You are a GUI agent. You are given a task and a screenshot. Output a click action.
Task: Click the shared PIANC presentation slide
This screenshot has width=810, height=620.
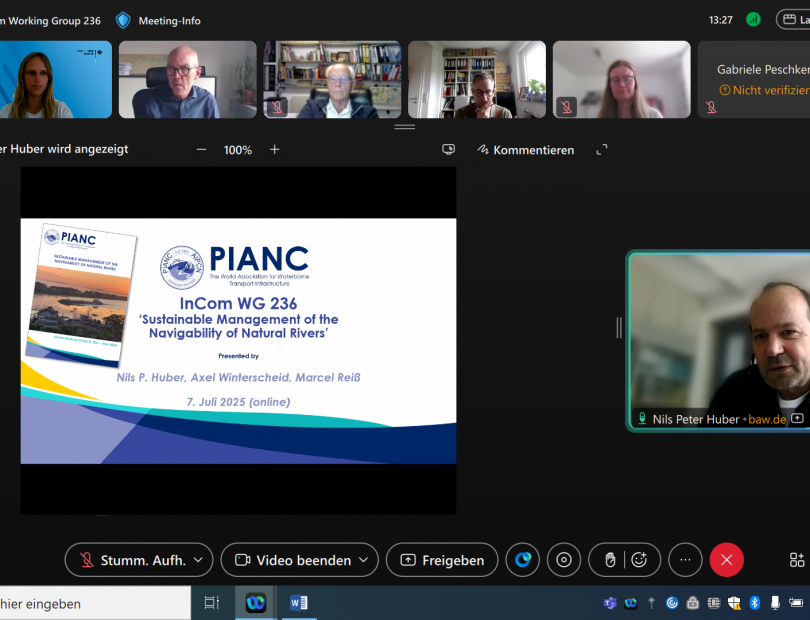[x=238, y=341]
